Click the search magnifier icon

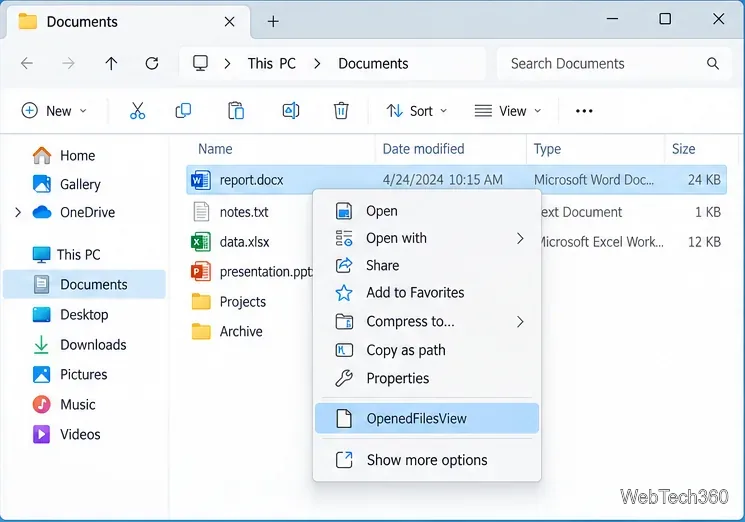pyautogui.click(x=713, y=63)
